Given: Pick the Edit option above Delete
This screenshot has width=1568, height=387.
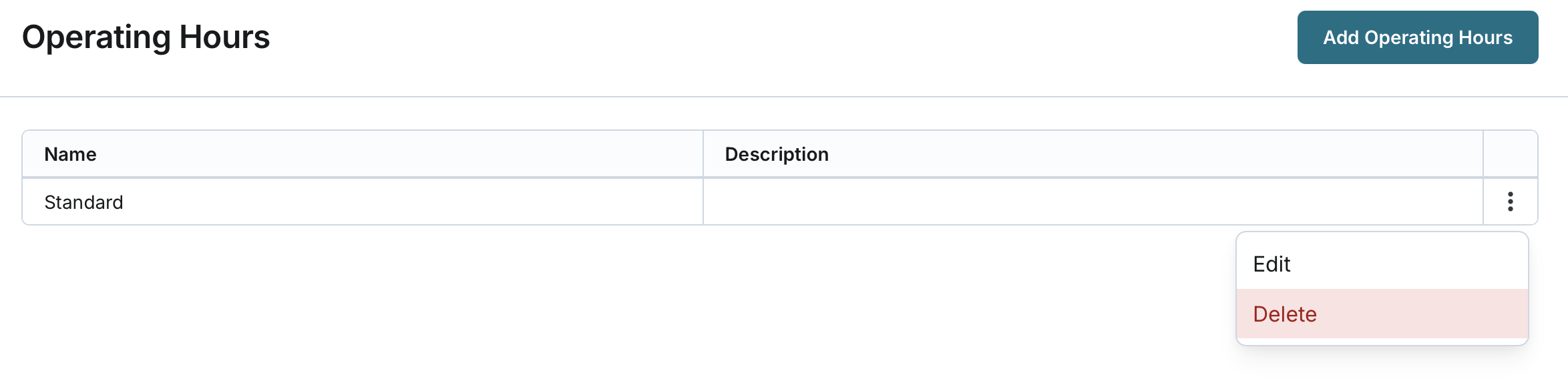Looking at the screenshot, I should point(1271,264).
